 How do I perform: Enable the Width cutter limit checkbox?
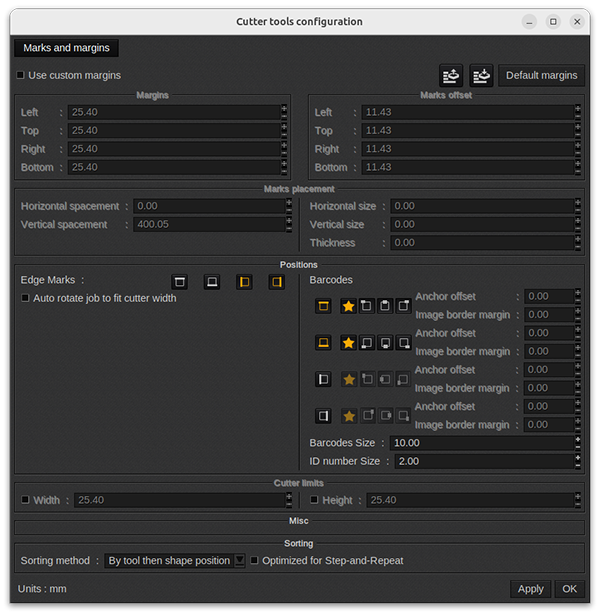click(x=26, y=500)
